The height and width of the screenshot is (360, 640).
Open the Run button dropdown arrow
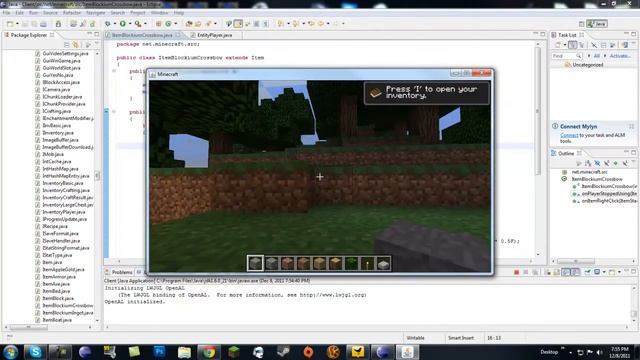point(130,24)
